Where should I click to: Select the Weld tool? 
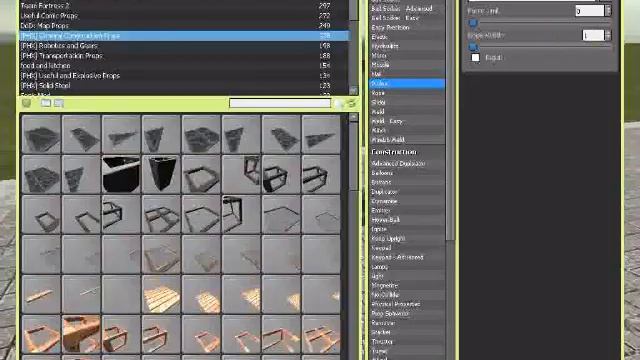coord(407,112)
